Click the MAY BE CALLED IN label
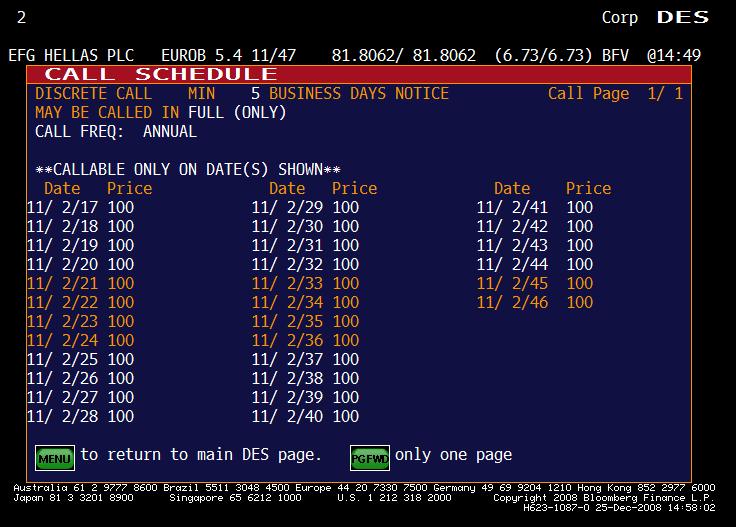The height and width of the screenshot is (527, 736). [107, 113]
